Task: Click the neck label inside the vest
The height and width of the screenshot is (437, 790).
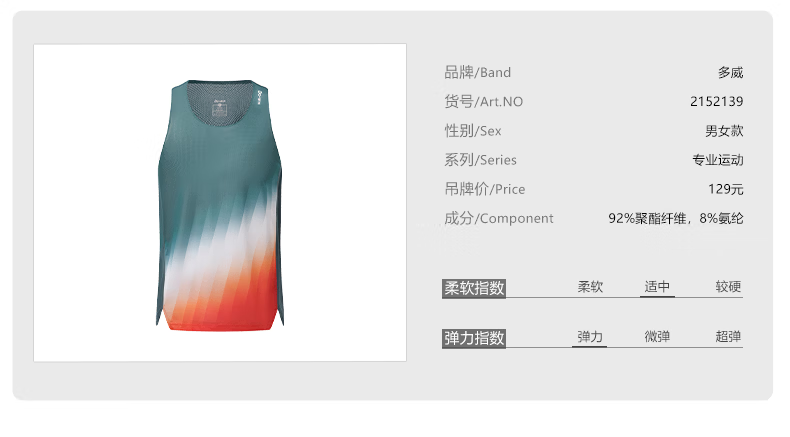Action: tap(220, 108)
